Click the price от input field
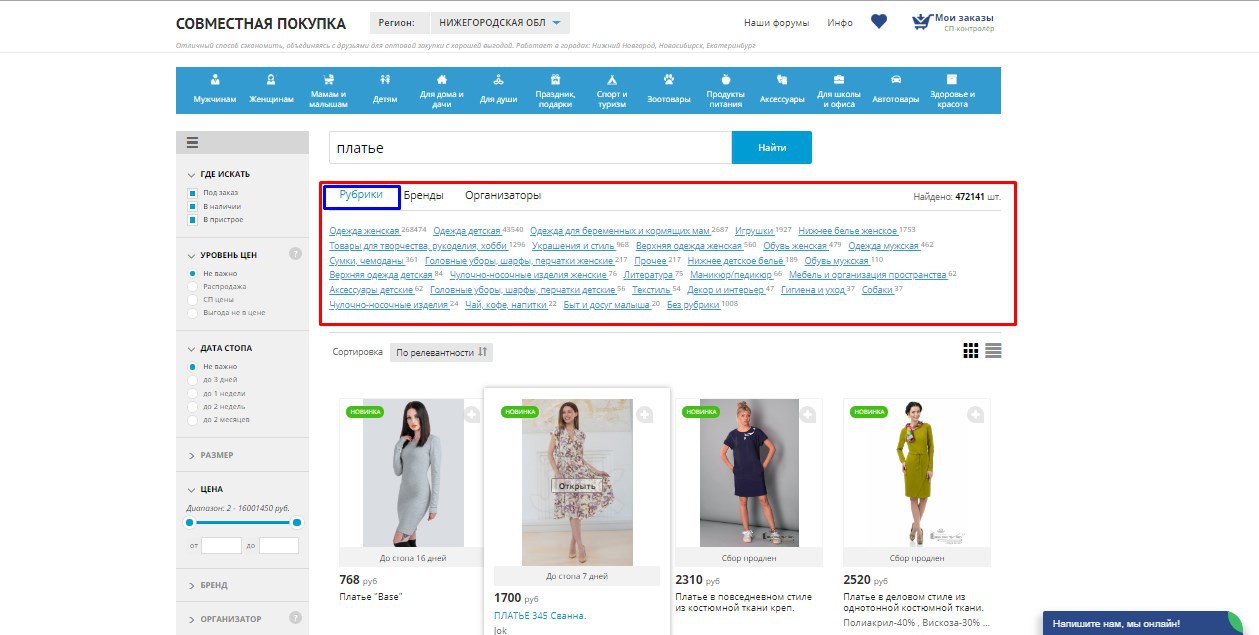The height and width of the screenshot is (635, 1259). click(221, 545)
